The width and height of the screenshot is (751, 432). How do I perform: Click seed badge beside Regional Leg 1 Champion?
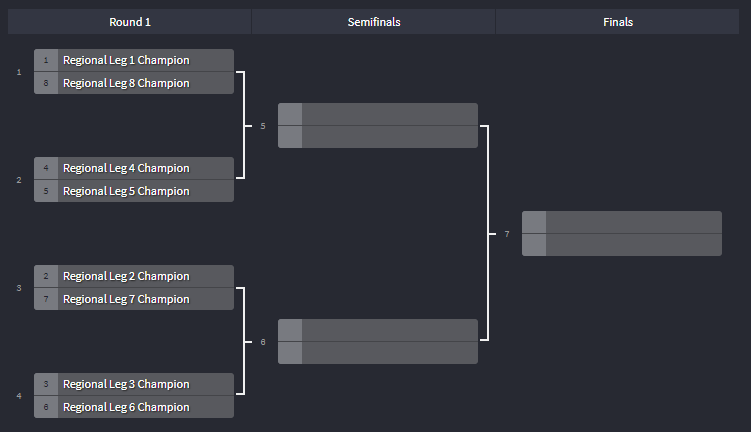coord(46,60)
